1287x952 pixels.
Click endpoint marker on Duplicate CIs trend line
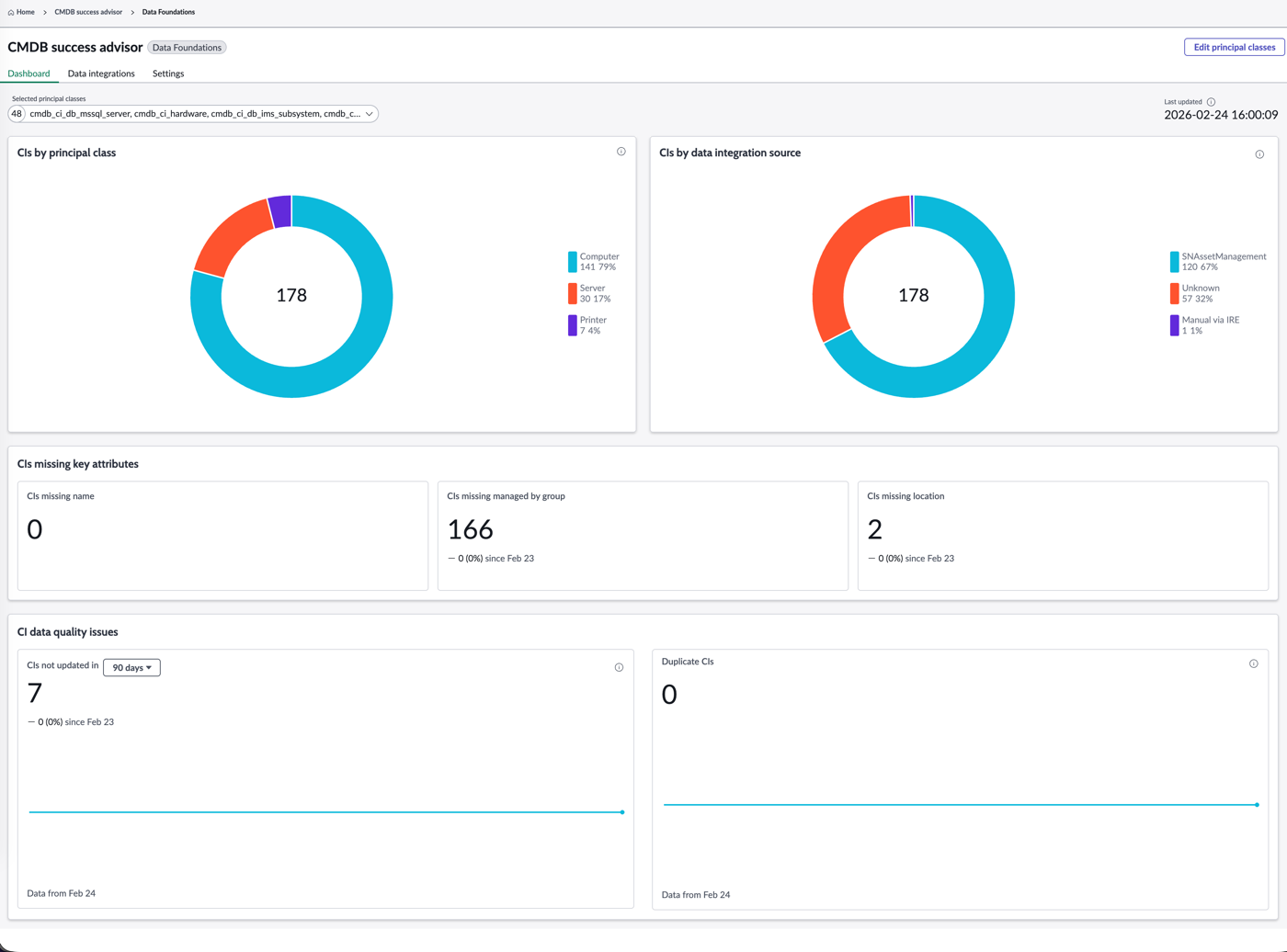point(1257,805)
